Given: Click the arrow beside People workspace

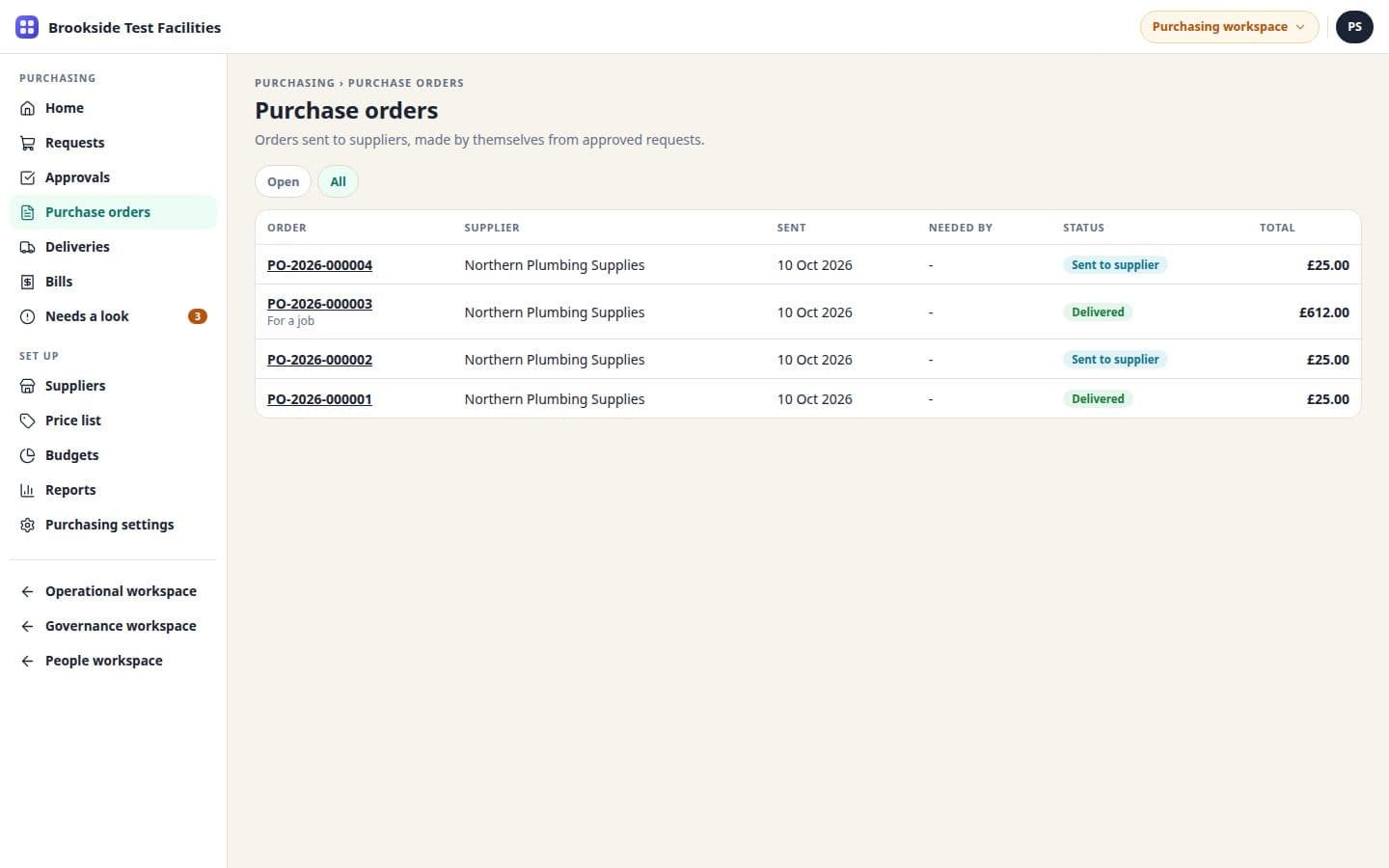Looking at the screenshot, I should click(27, 661).
